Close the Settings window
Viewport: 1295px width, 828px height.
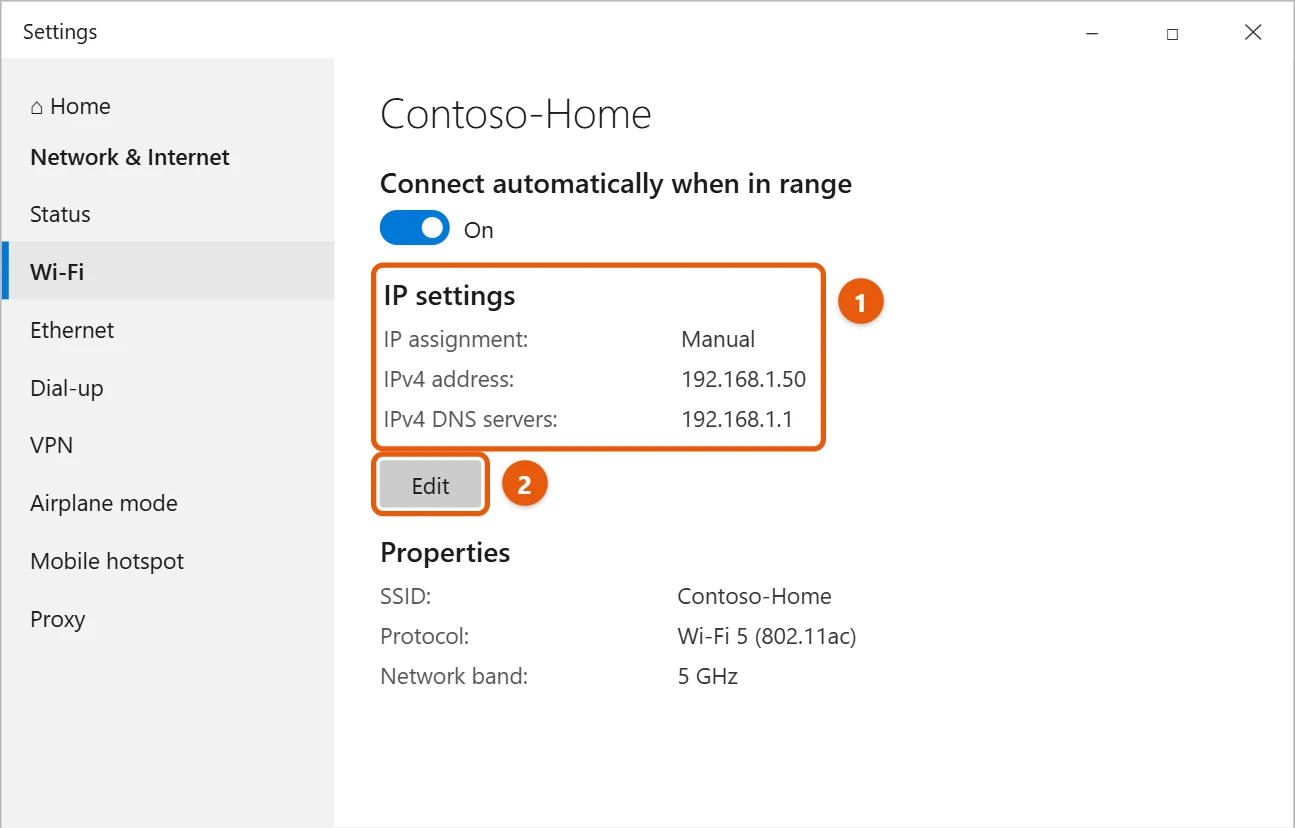1253,33
